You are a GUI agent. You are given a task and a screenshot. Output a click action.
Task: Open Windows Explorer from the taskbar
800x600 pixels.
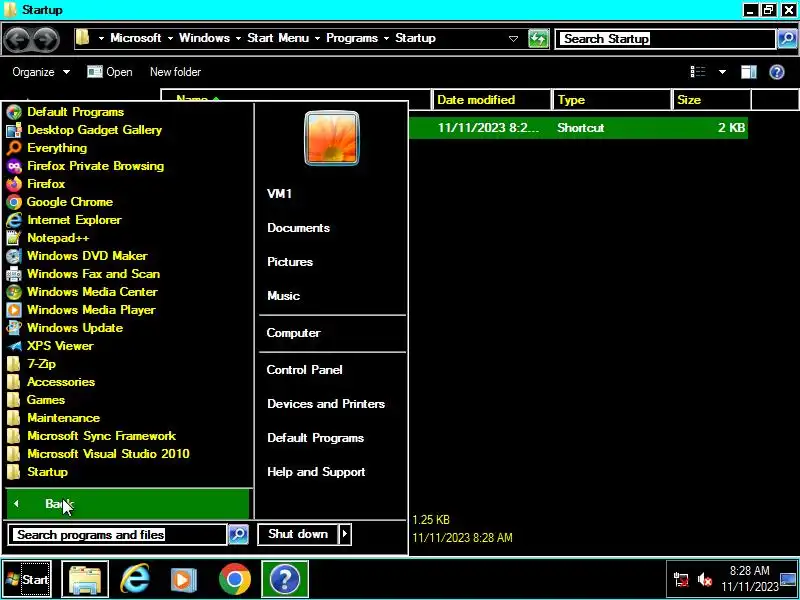click(85, 579)
